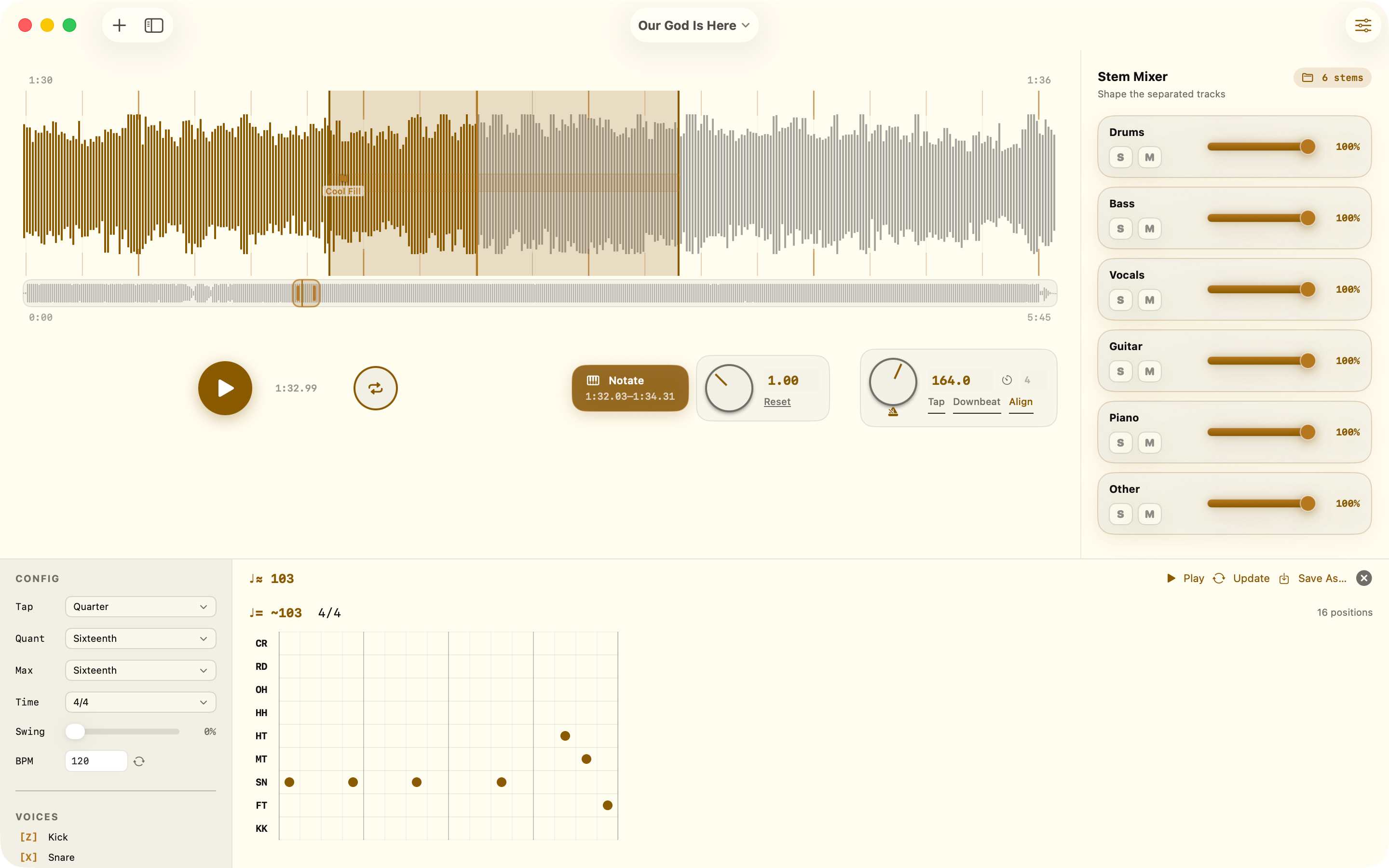Screen dimensions: 1389x868
Task: Click the metronome icon under tempo knob
Action: click(893, 412)
